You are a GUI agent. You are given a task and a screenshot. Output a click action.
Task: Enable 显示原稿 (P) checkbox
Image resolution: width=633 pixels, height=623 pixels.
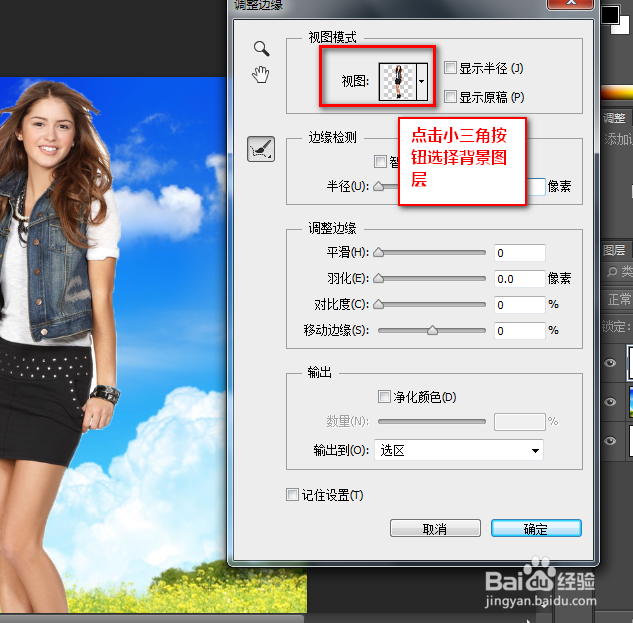click(450, 96)
